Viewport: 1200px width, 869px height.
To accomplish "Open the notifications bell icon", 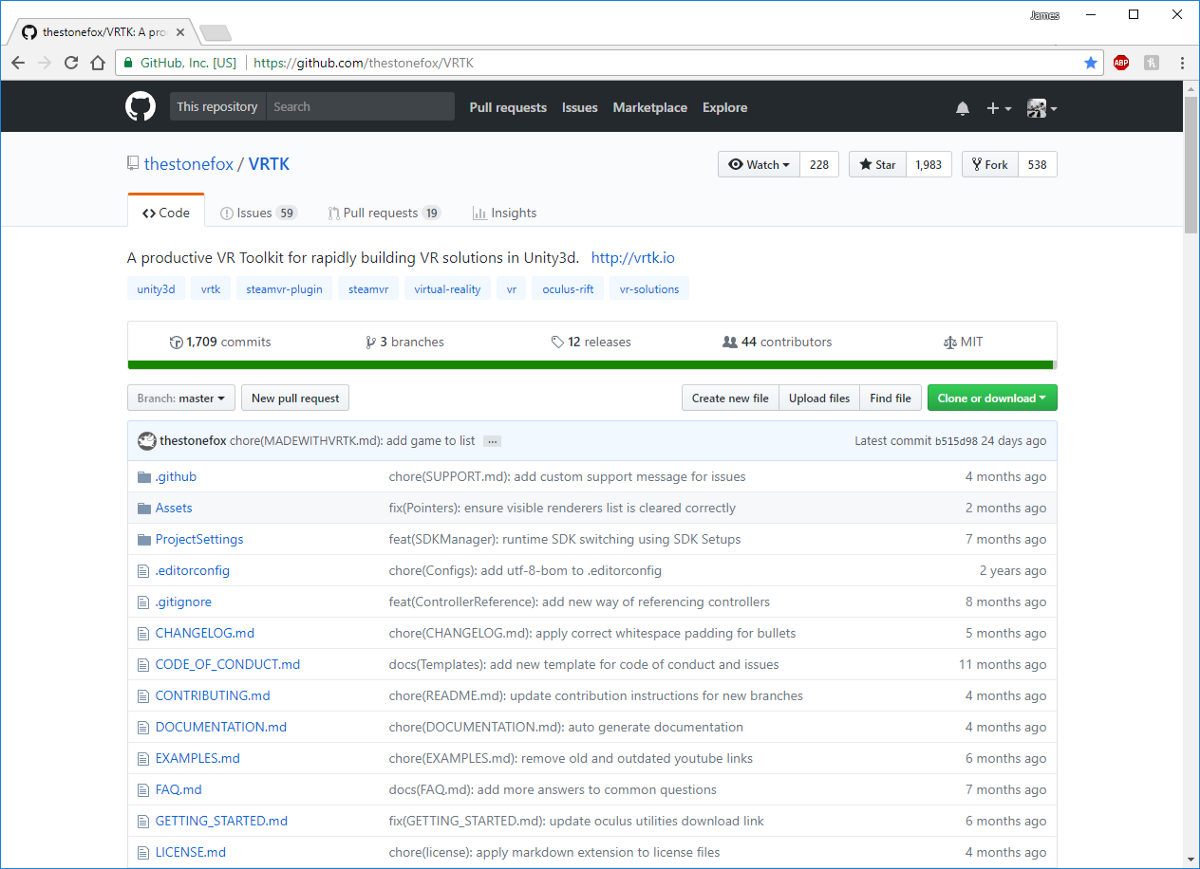I will coord(962,107).
